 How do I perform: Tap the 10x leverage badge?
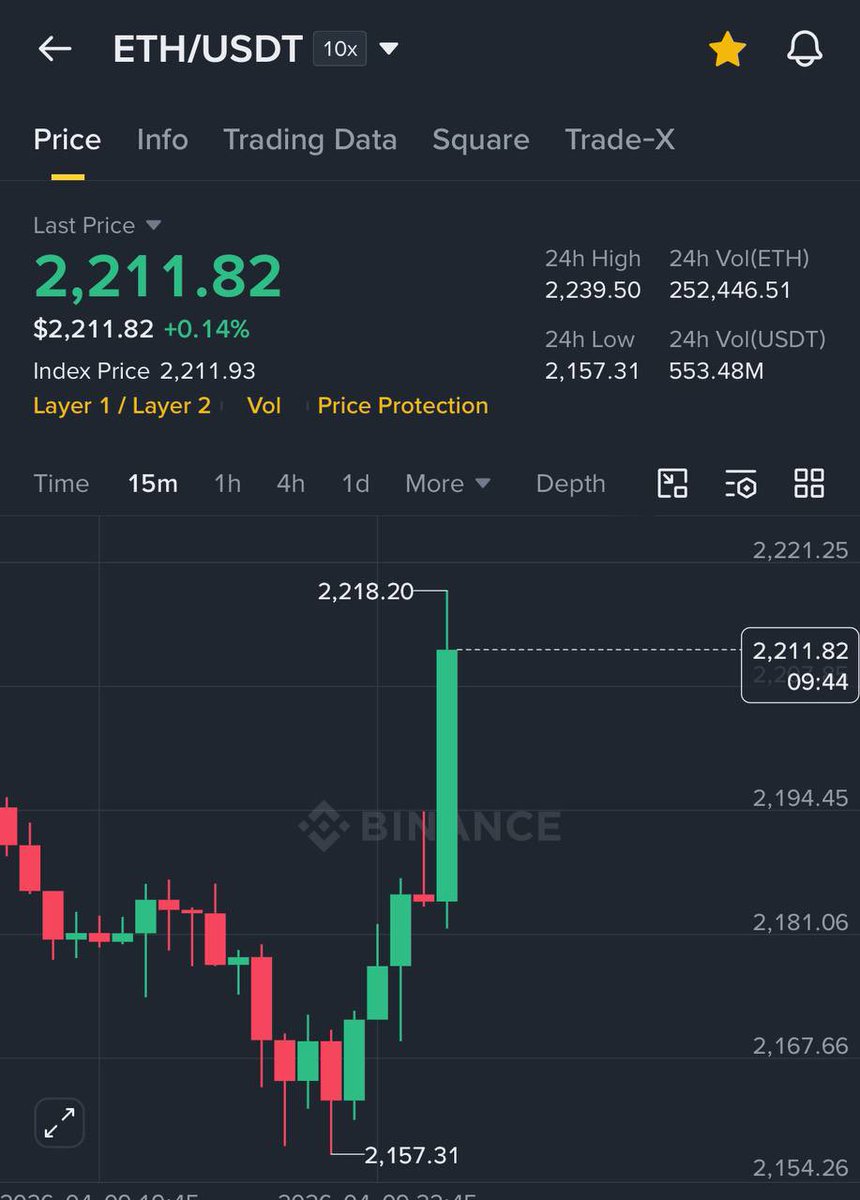(x=340, y=49)
